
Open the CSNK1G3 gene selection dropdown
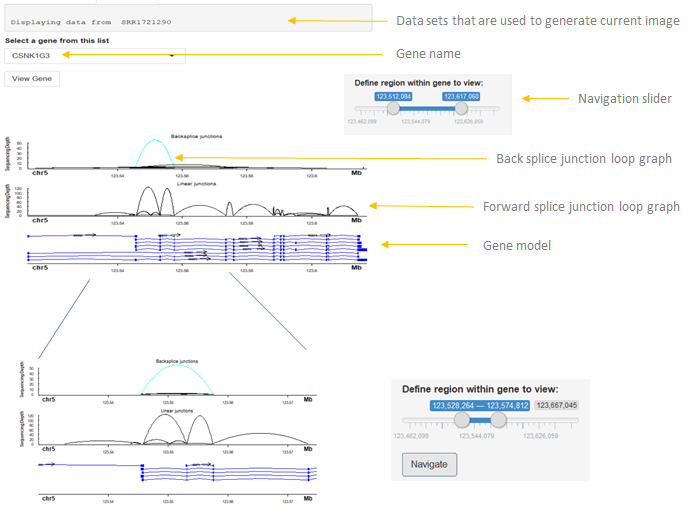pyautogui.click(x=95, y=55)
